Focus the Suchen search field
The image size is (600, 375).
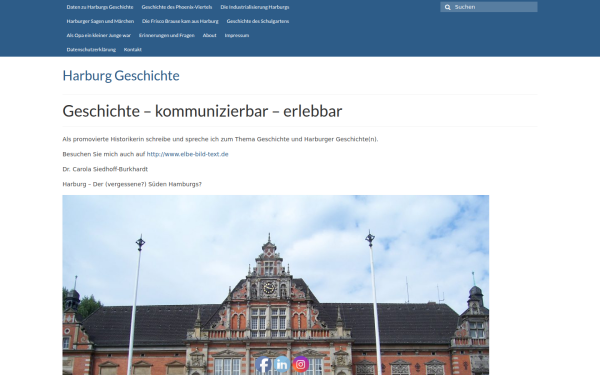pyautogui.click(x=489, y=7)
